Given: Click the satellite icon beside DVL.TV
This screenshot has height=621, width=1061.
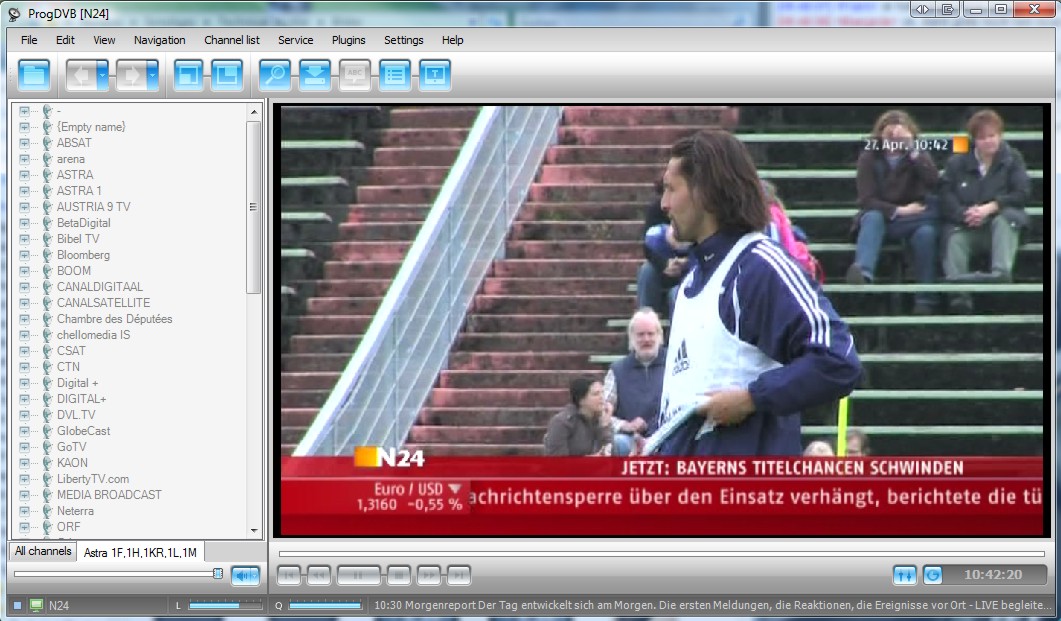Looking at the screenshot, I should click(47, 415).
